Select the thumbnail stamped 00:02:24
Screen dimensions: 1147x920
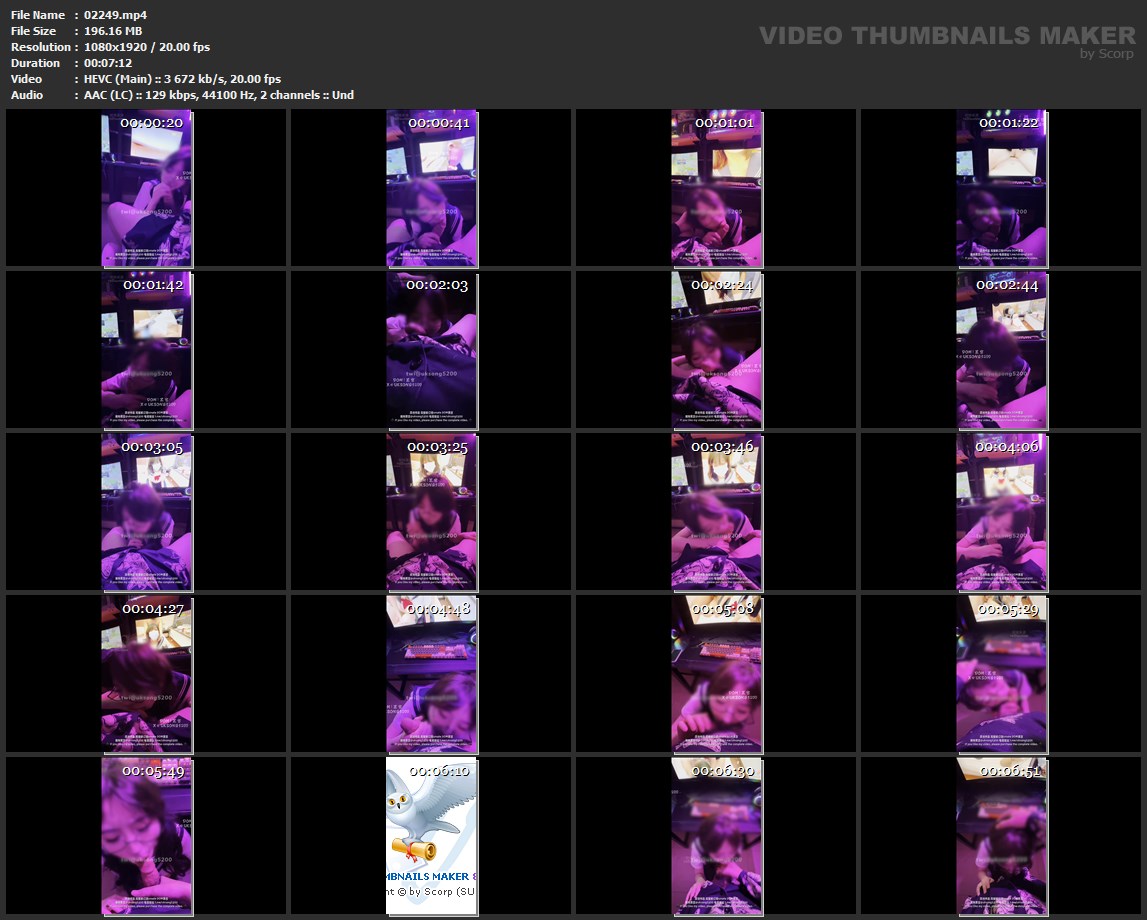(x=717, y=350)
